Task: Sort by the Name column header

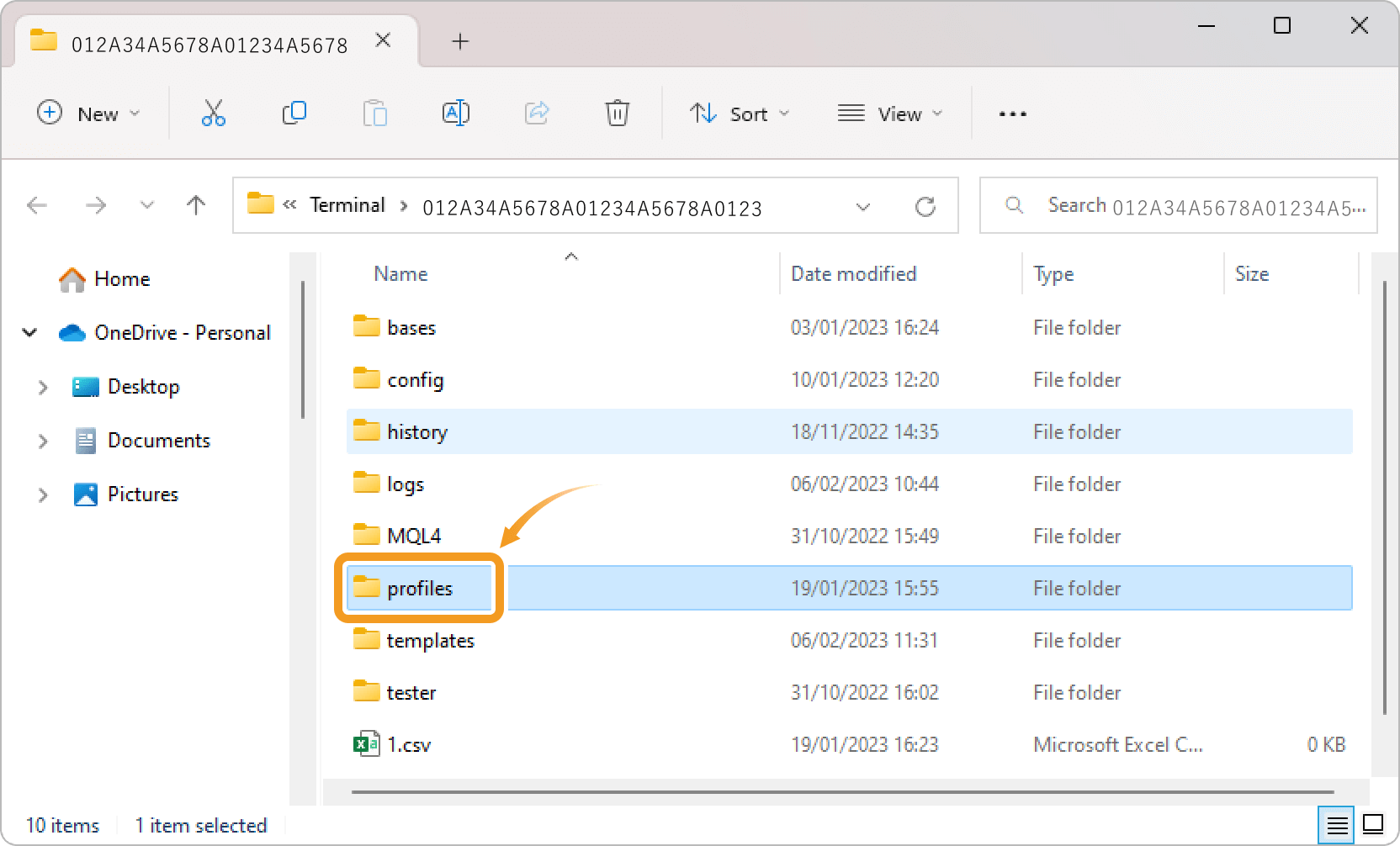Action: coord(400,274)
